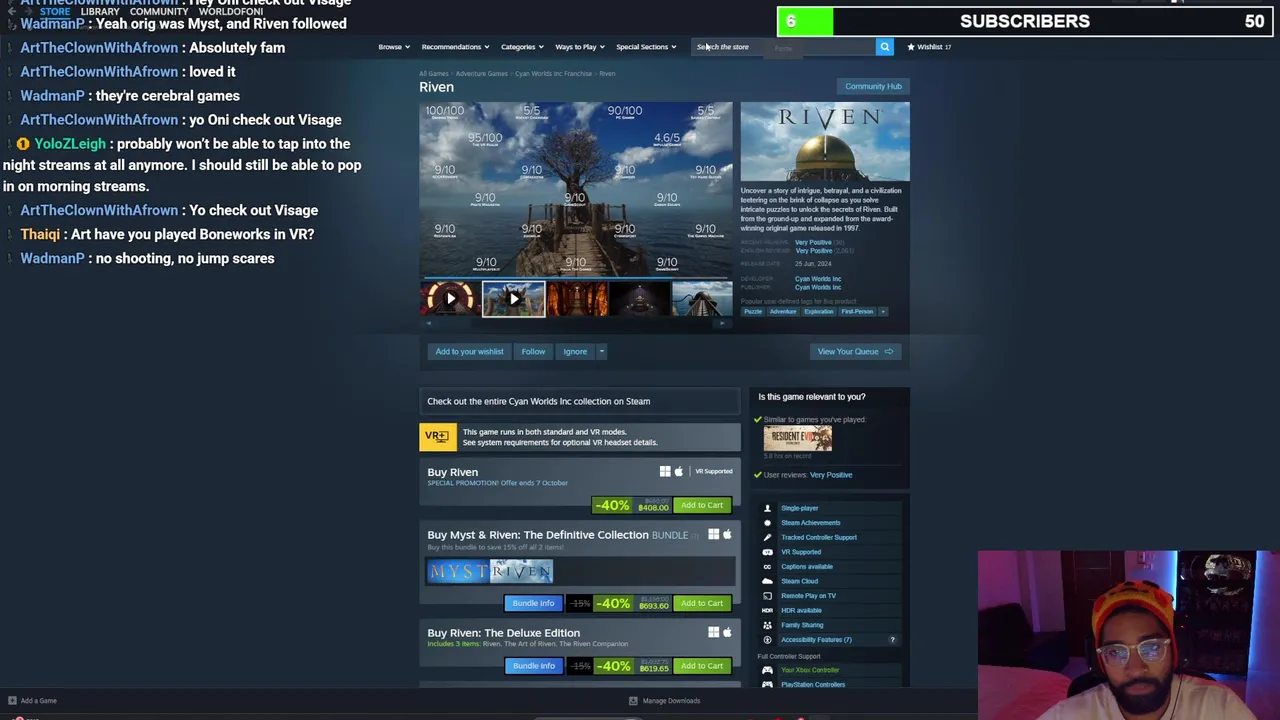Click the PlayStation Controllers gamepad icon
1280x720 pixels.
767,685
